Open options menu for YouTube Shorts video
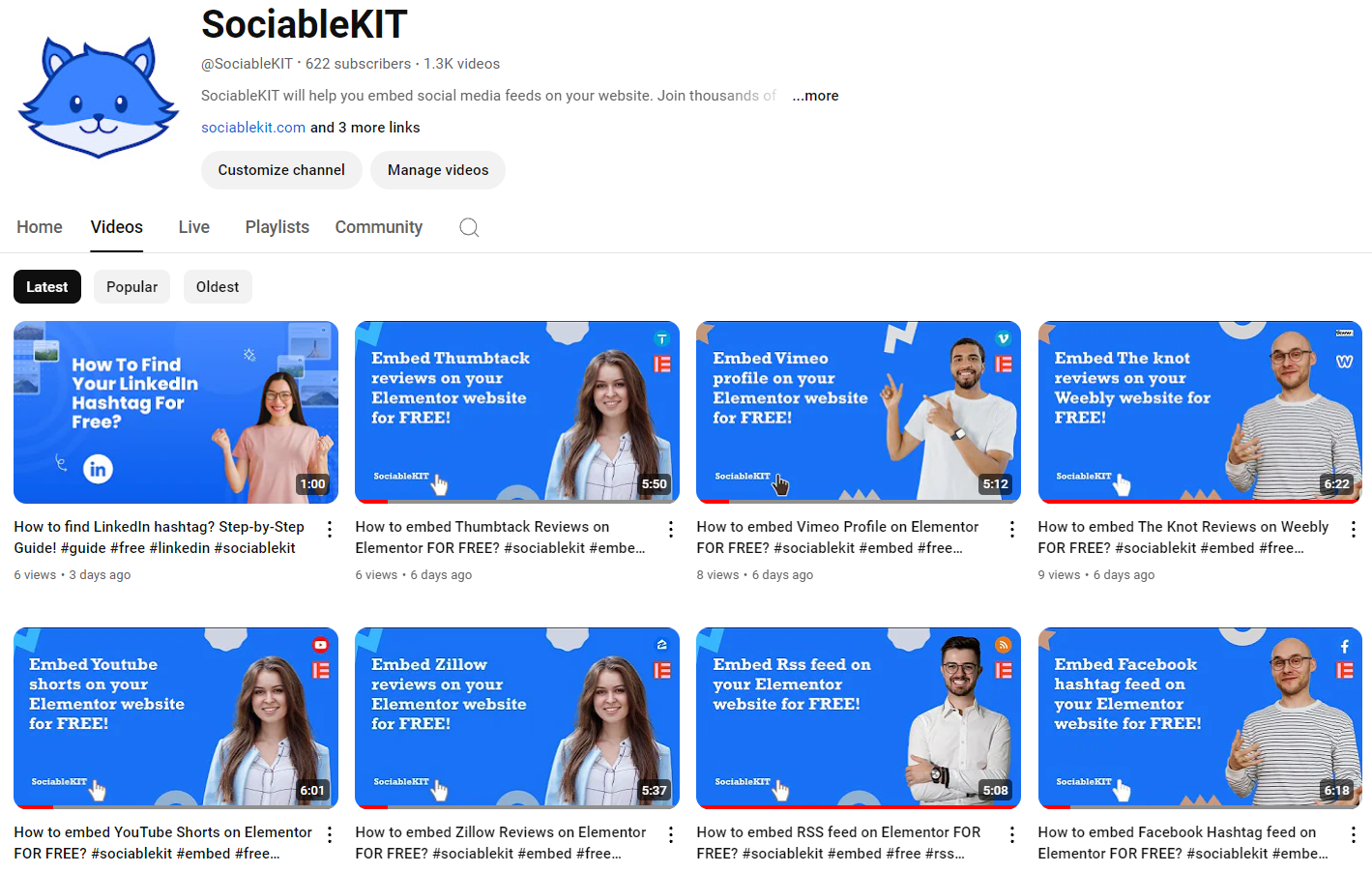This screenshot has height=873, width=1372. 330,834
